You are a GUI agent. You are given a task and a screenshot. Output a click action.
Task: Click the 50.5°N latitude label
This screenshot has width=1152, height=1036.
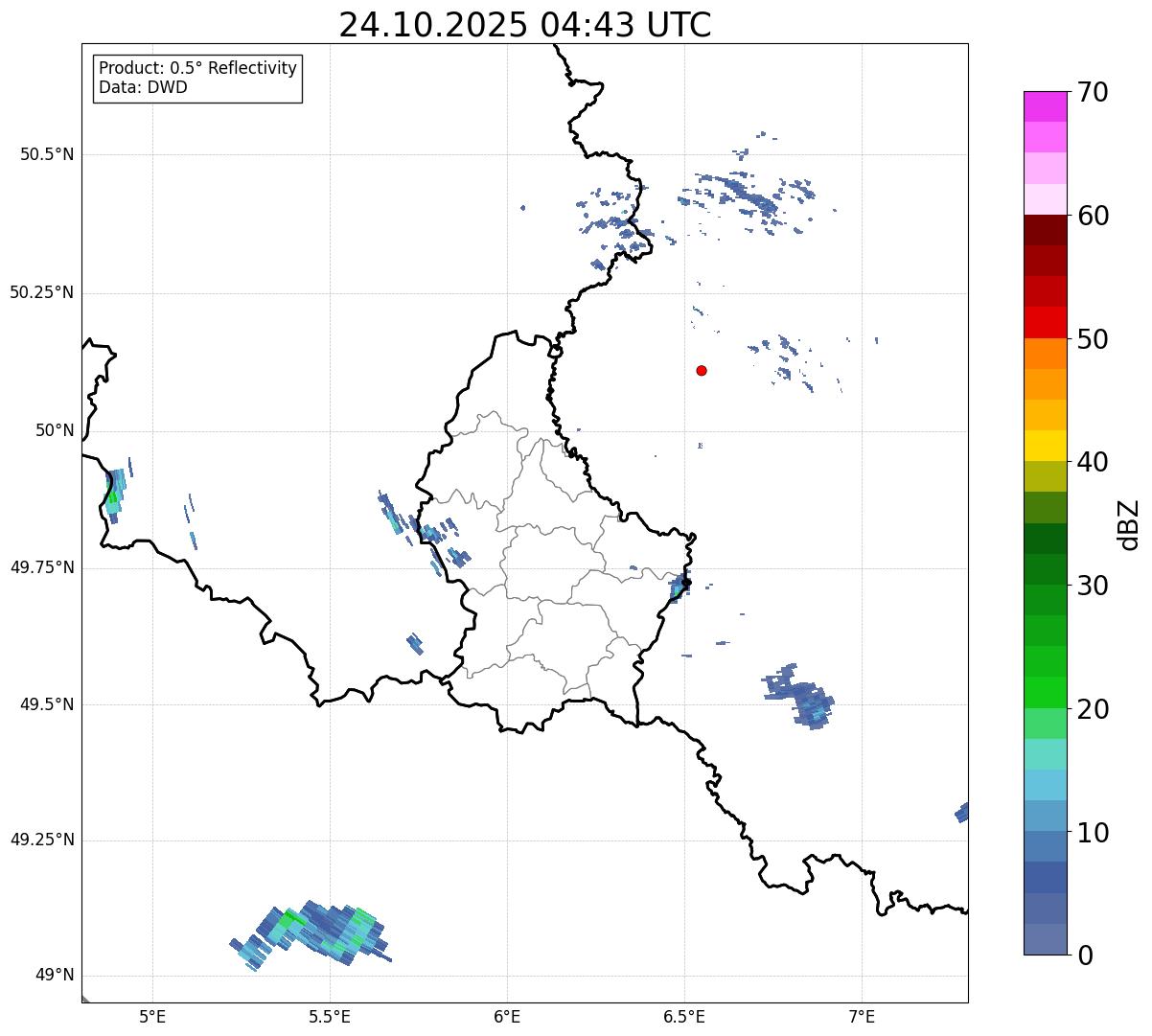click(47, 154)
